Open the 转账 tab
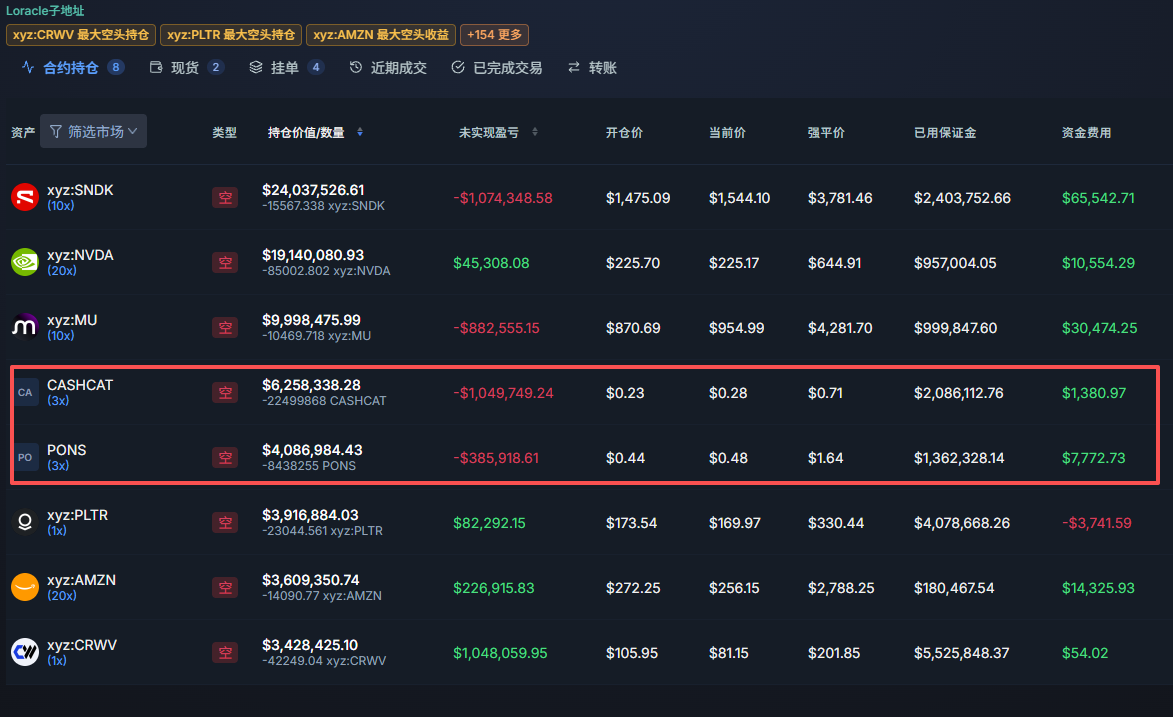Viewport: 1173px width, 717px height. (x=592, y=67)
